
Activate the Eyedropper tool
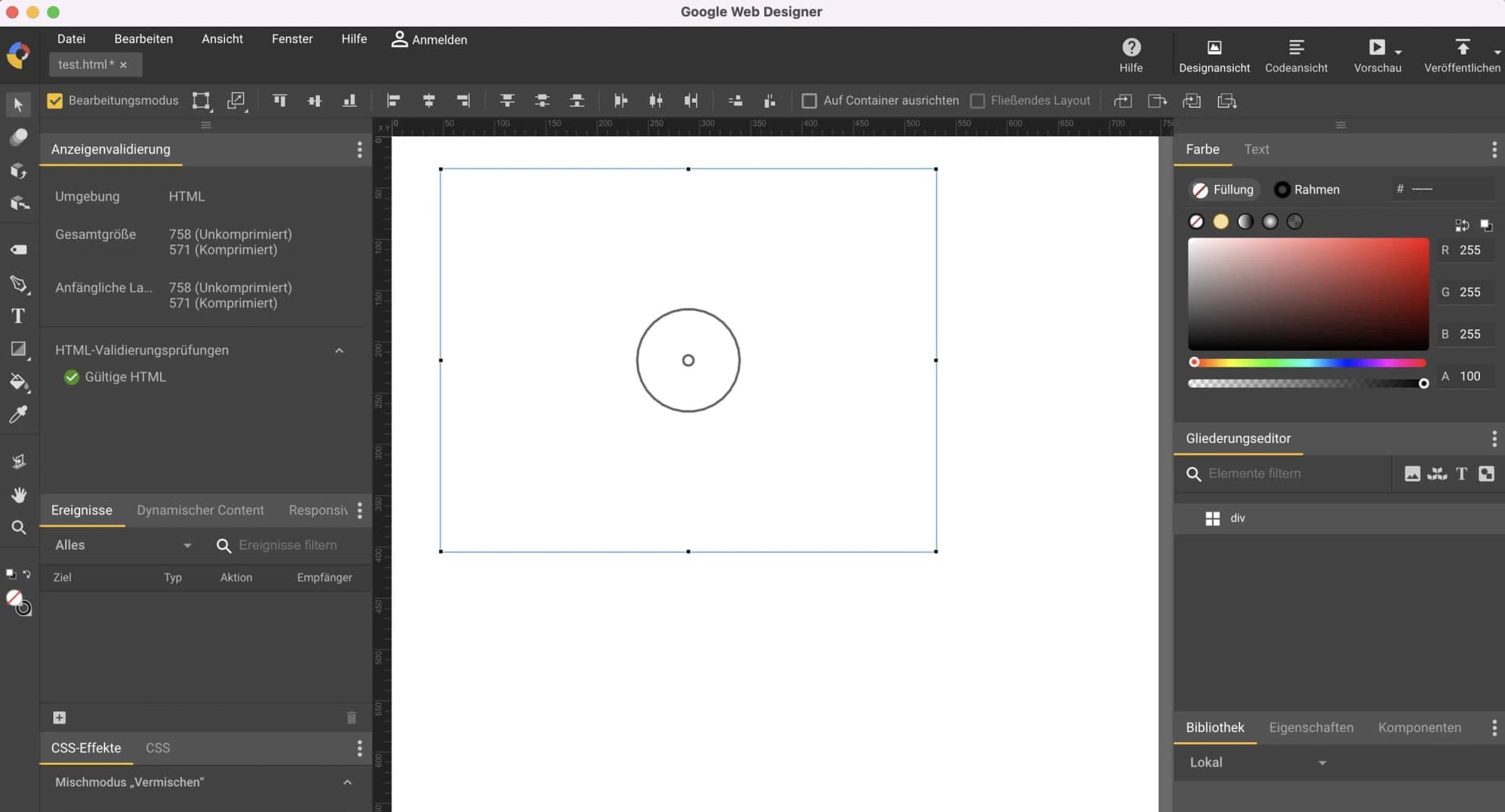[x=19, y=414]
